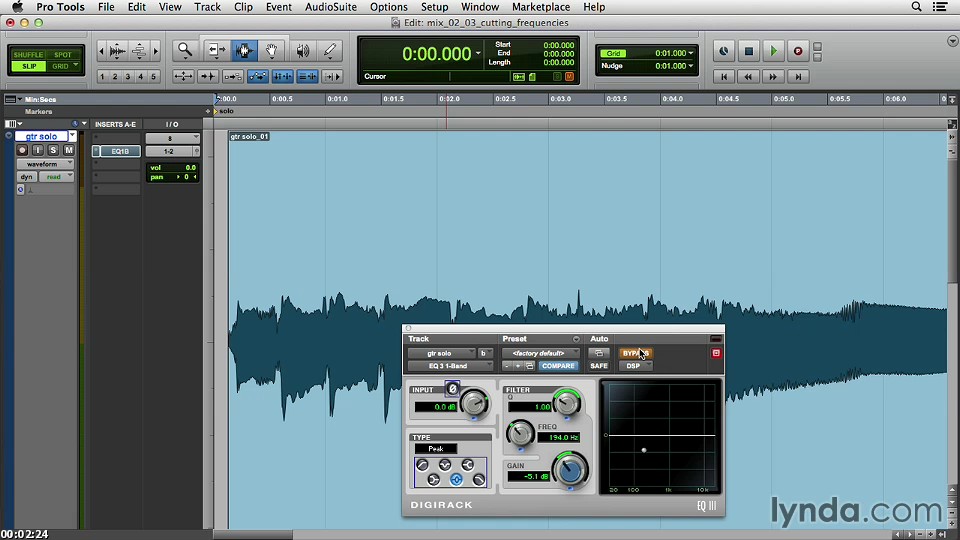
Task: Toggle BYPASS on the EQ plug-in
Action: click(636, 353)
